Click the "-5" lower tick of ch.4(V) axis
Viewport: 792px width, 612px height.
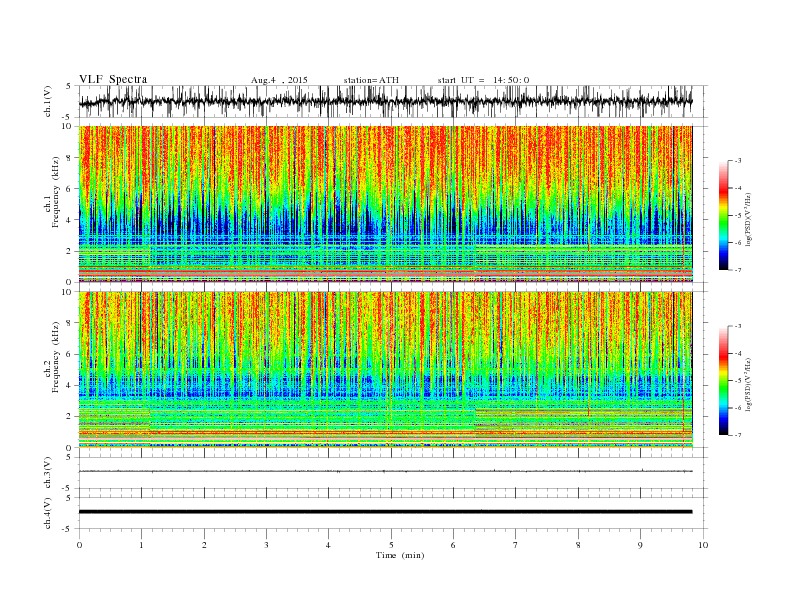[68, 529]
